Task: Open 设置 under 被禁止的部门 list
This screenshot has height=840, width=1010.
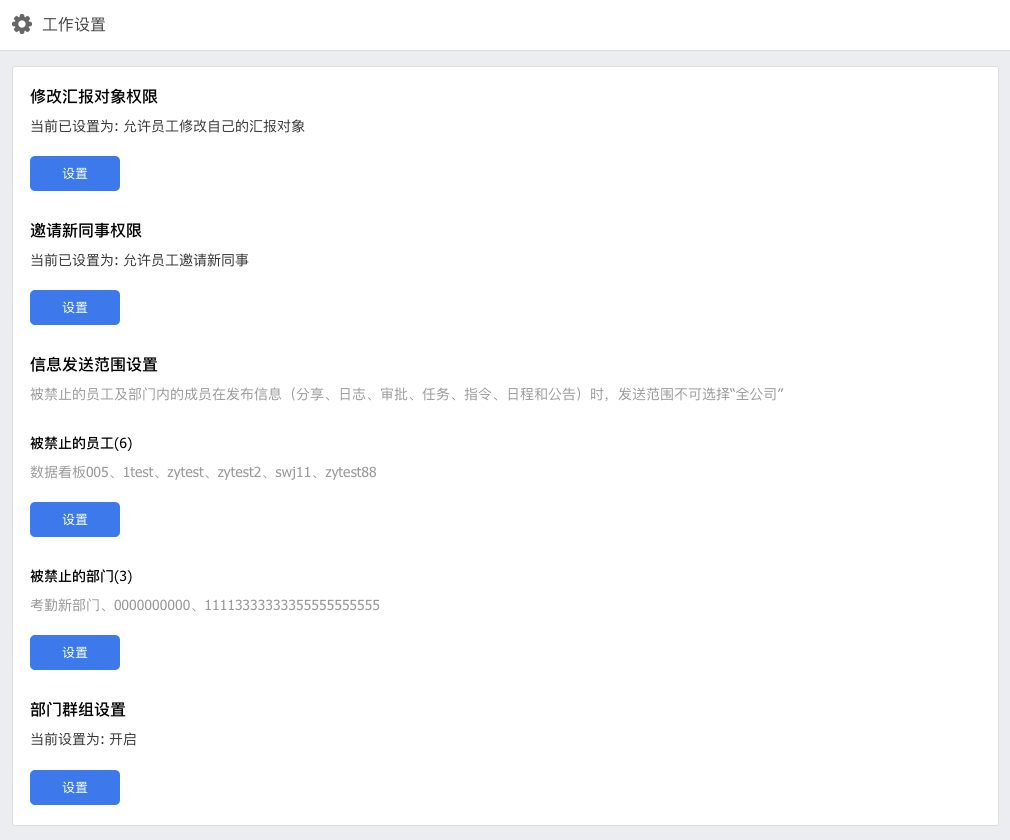Action: point(75,653)
